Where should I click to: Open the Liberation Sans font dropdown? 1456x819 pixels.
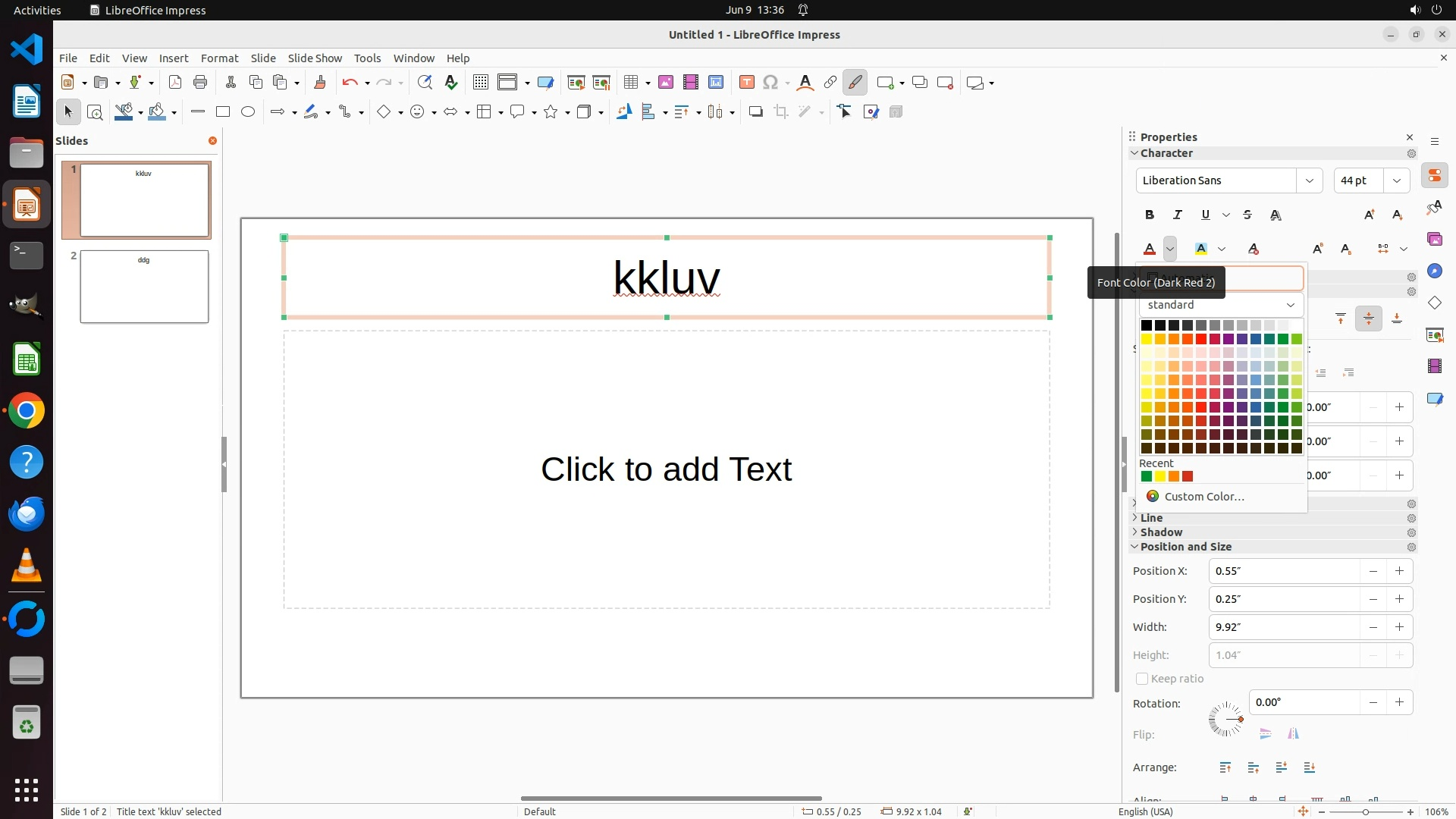pos(1309,180)
